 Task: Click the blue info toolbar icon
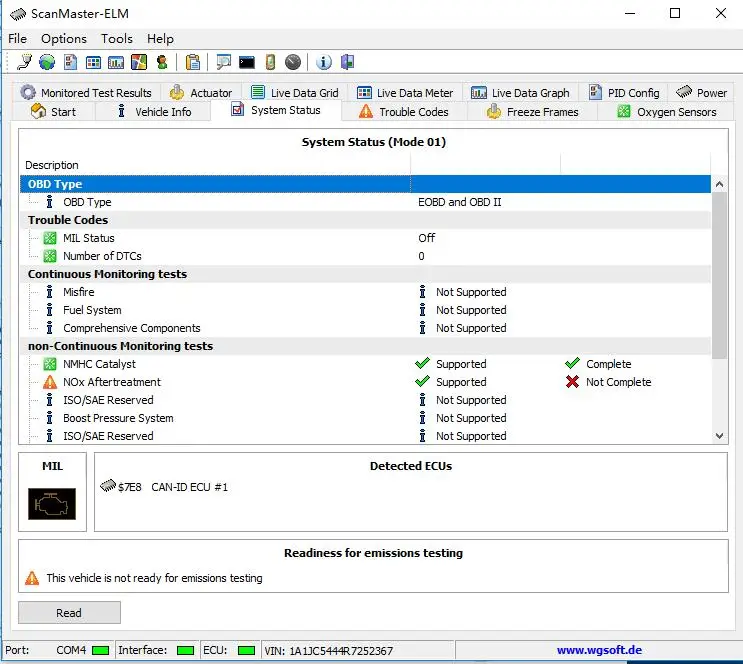pos(324,62)
